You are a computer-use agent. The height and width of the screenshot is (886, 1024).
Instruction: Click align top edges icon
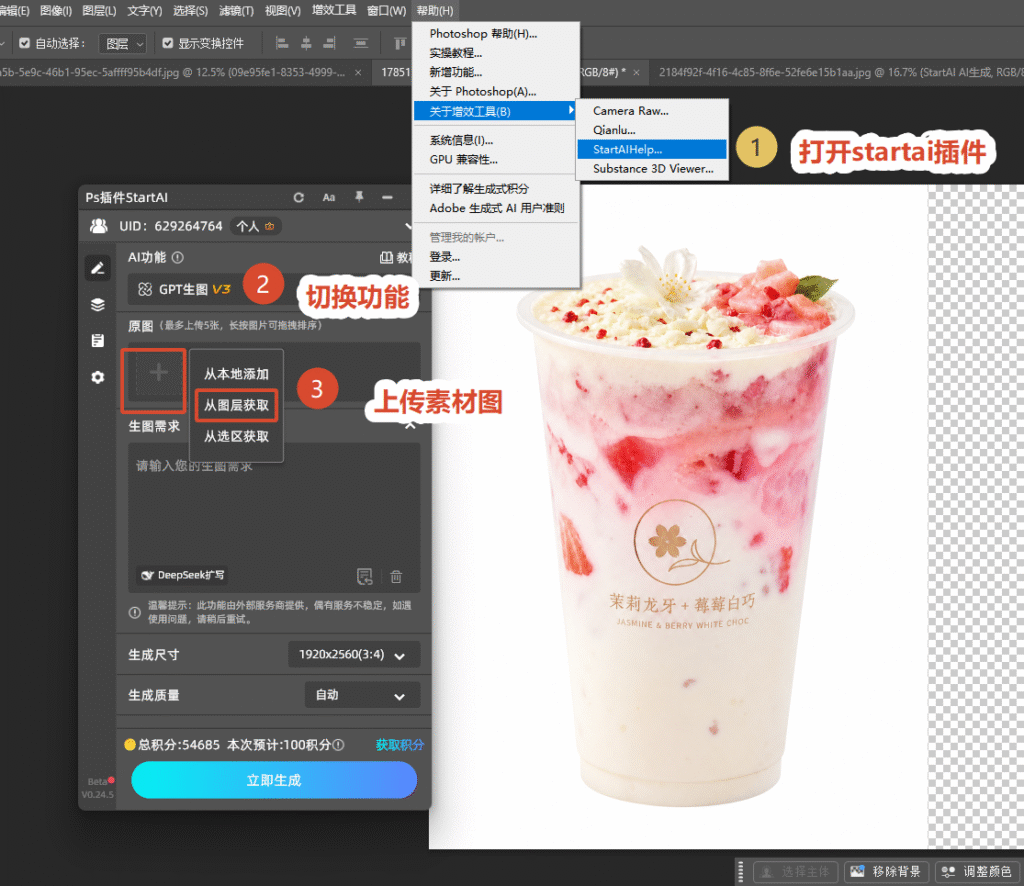[x=400, y=43]
